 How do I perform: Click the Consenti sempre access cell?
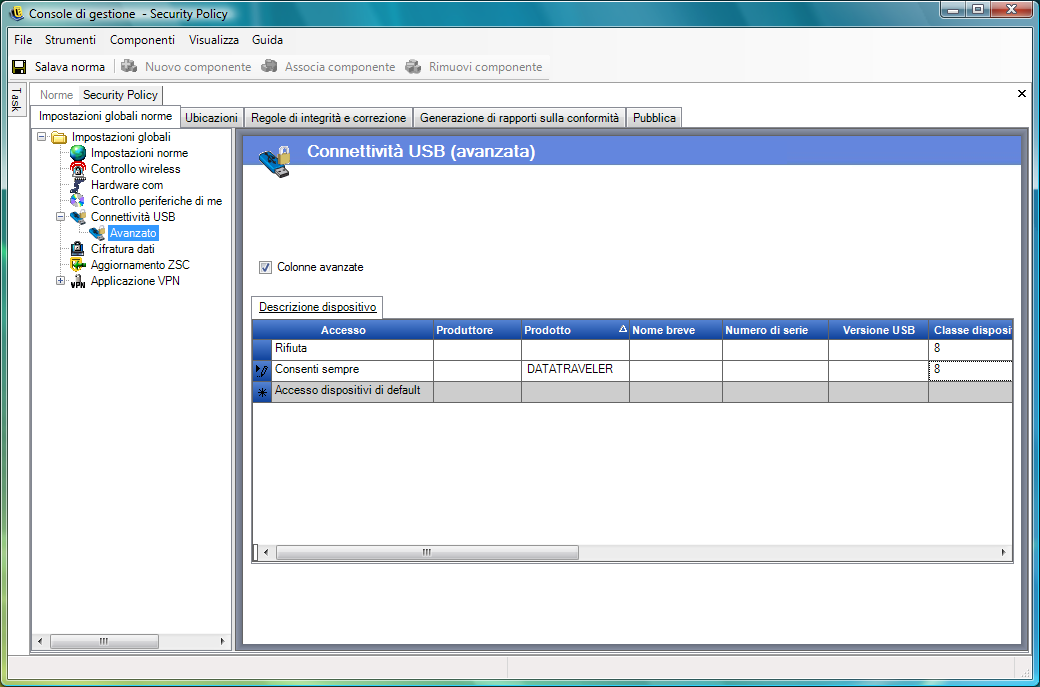(352, 371)
